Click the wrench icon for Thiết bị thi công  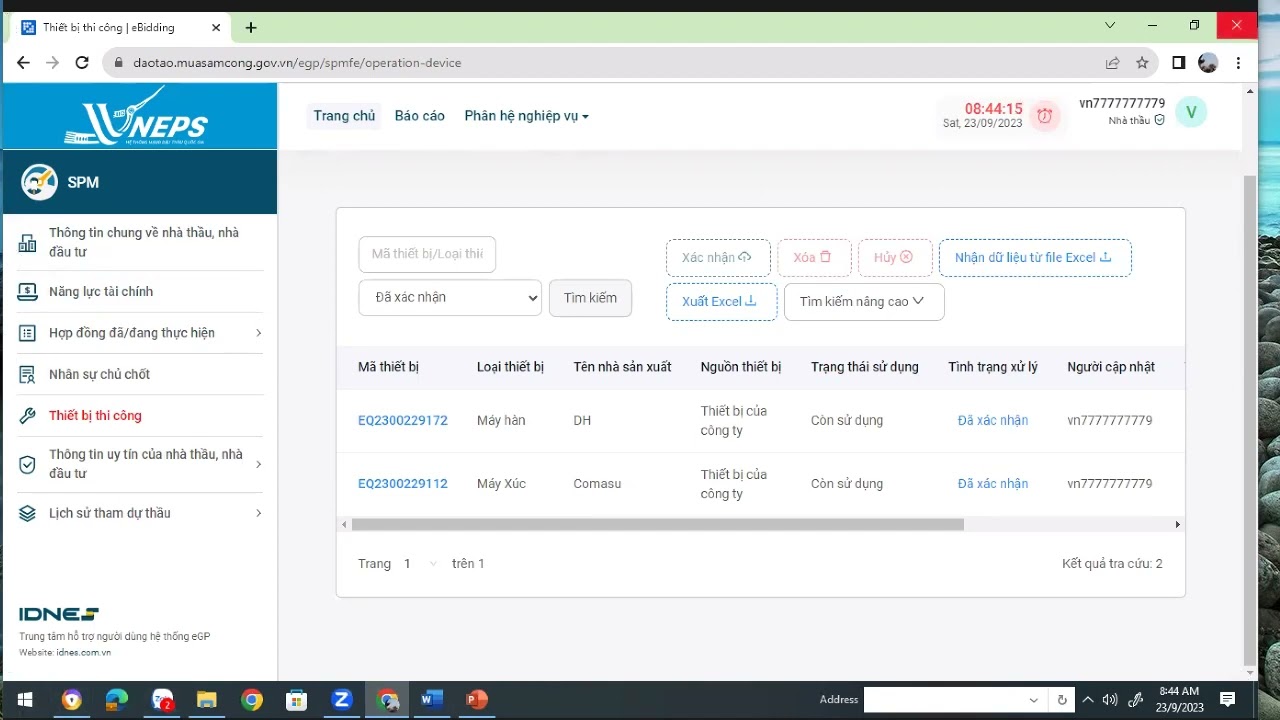[28, 416]
